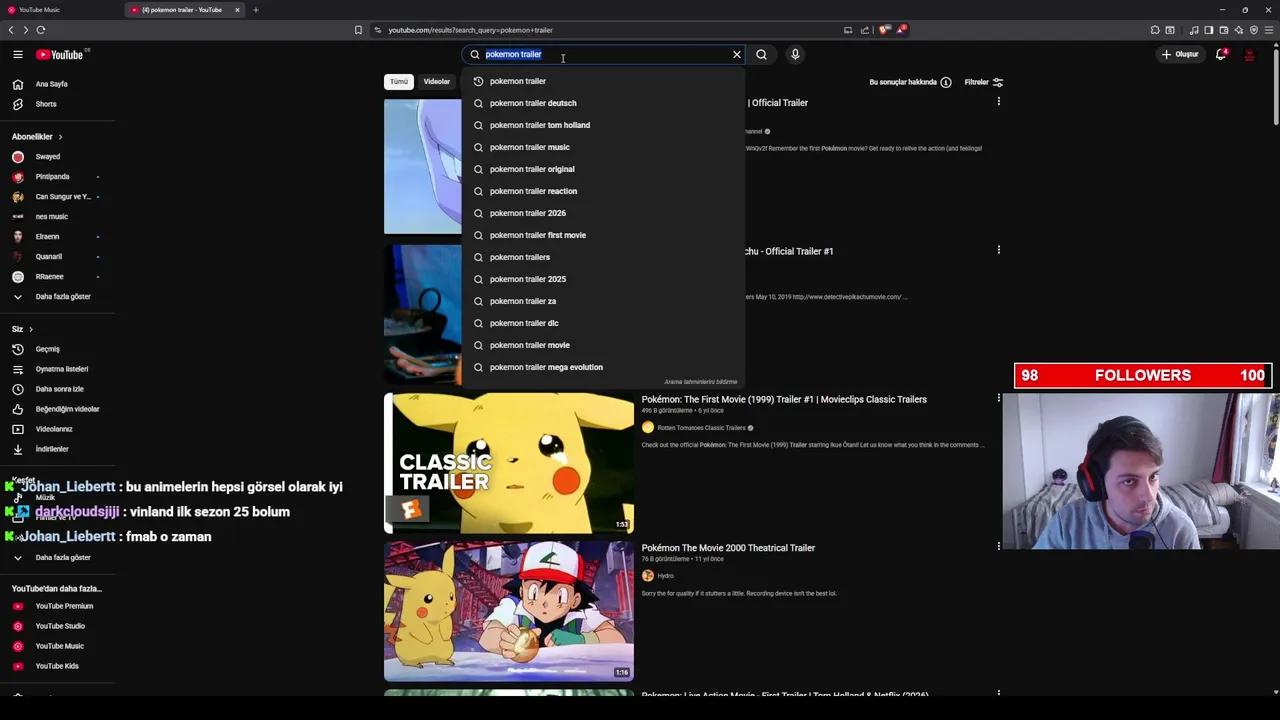Reload the page in the browser
Viewport: 1280px width, 720px height.
point(41,30)
